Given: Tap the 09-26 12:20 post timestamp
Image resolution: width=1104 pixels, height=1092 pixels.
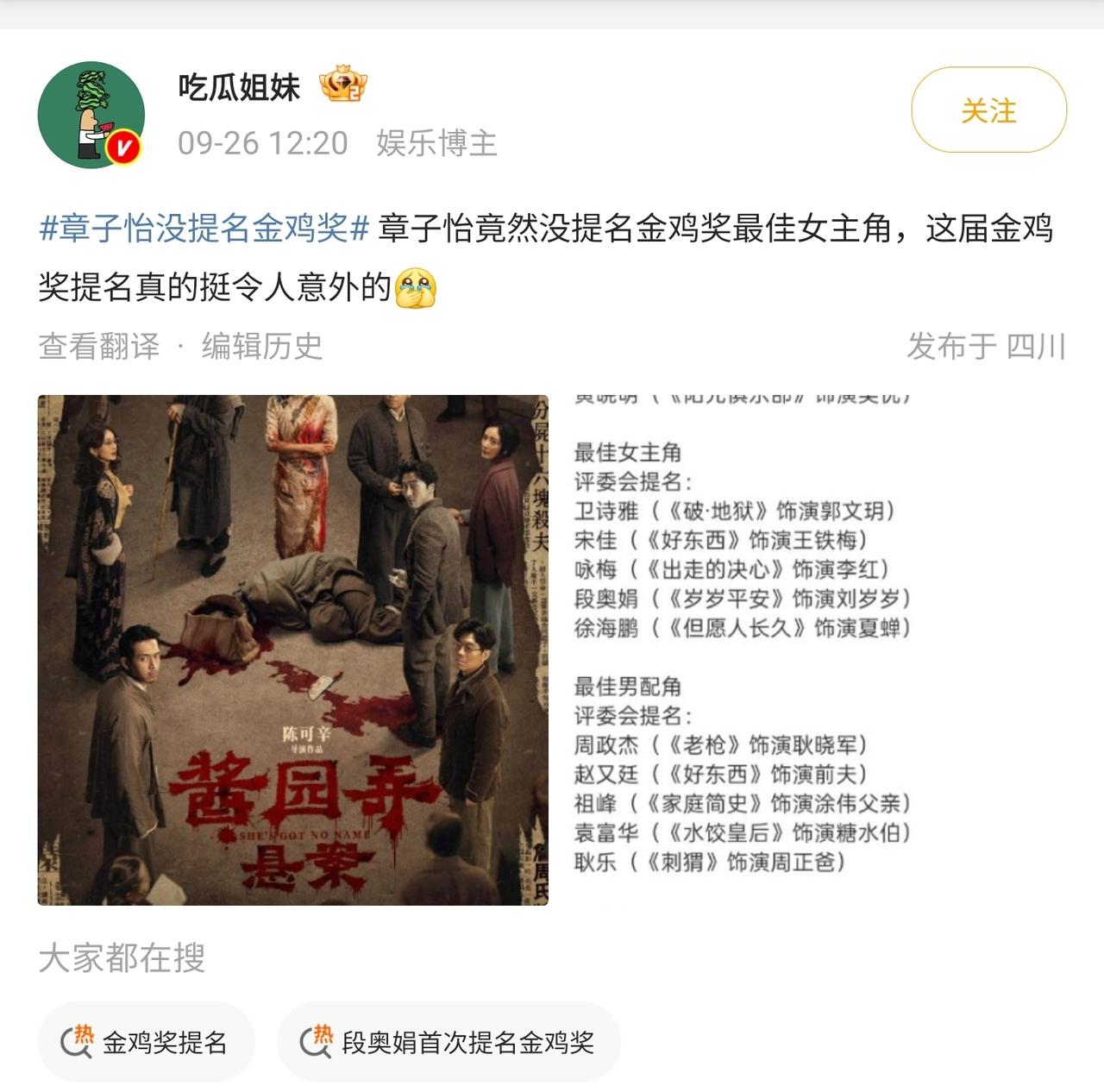Looking at the screenshot, I should tap(263, 143).
